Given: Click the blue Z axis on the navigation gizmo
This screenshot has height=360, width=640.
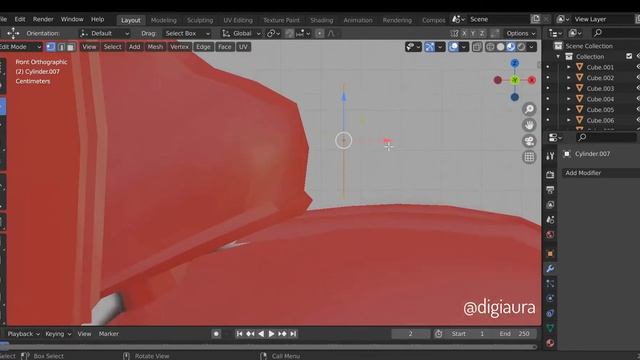Looking at the screenshot, I should click(x=515, y=63).
